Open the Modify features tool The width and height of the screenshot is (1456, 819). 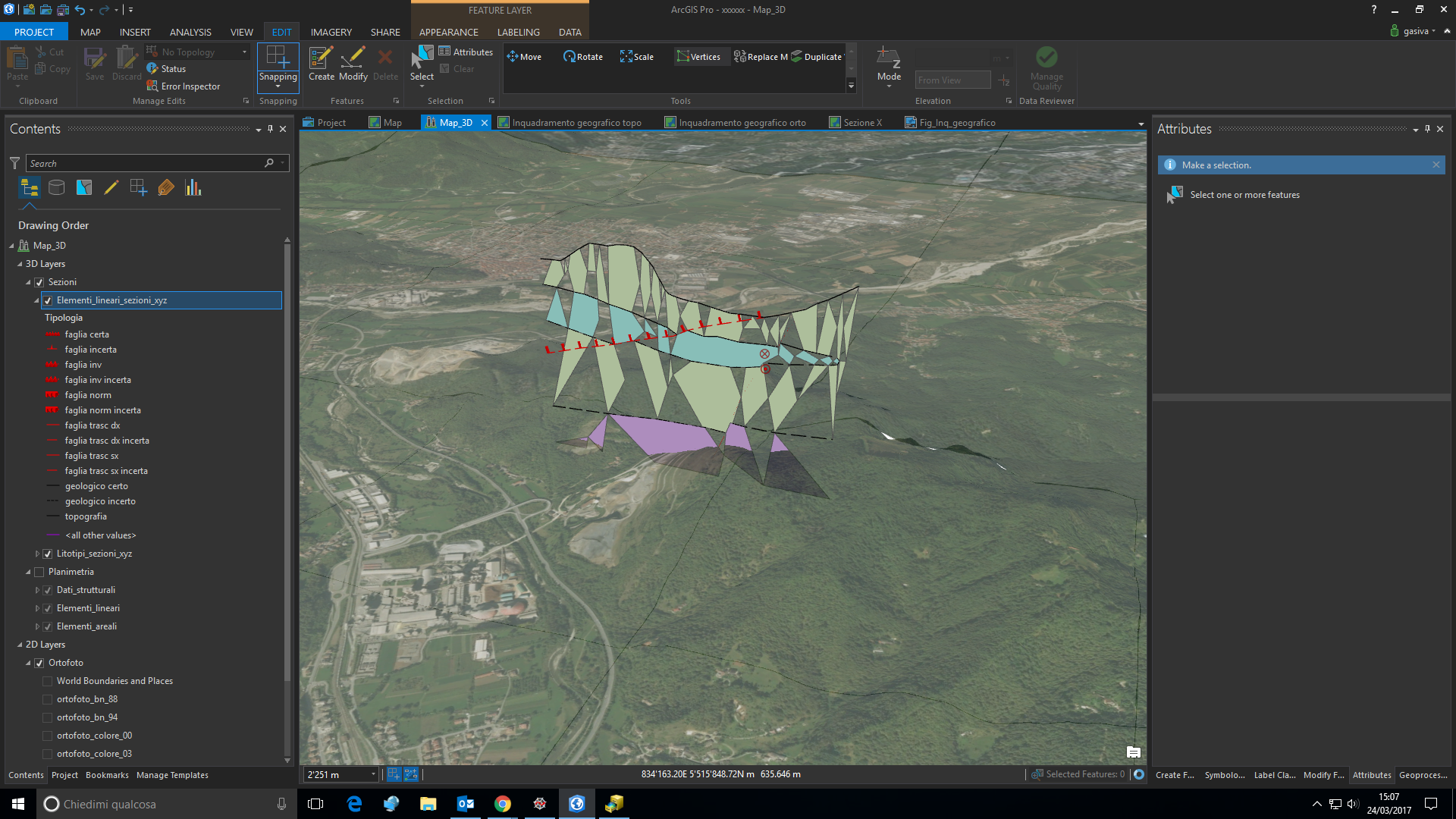(353, 64)
